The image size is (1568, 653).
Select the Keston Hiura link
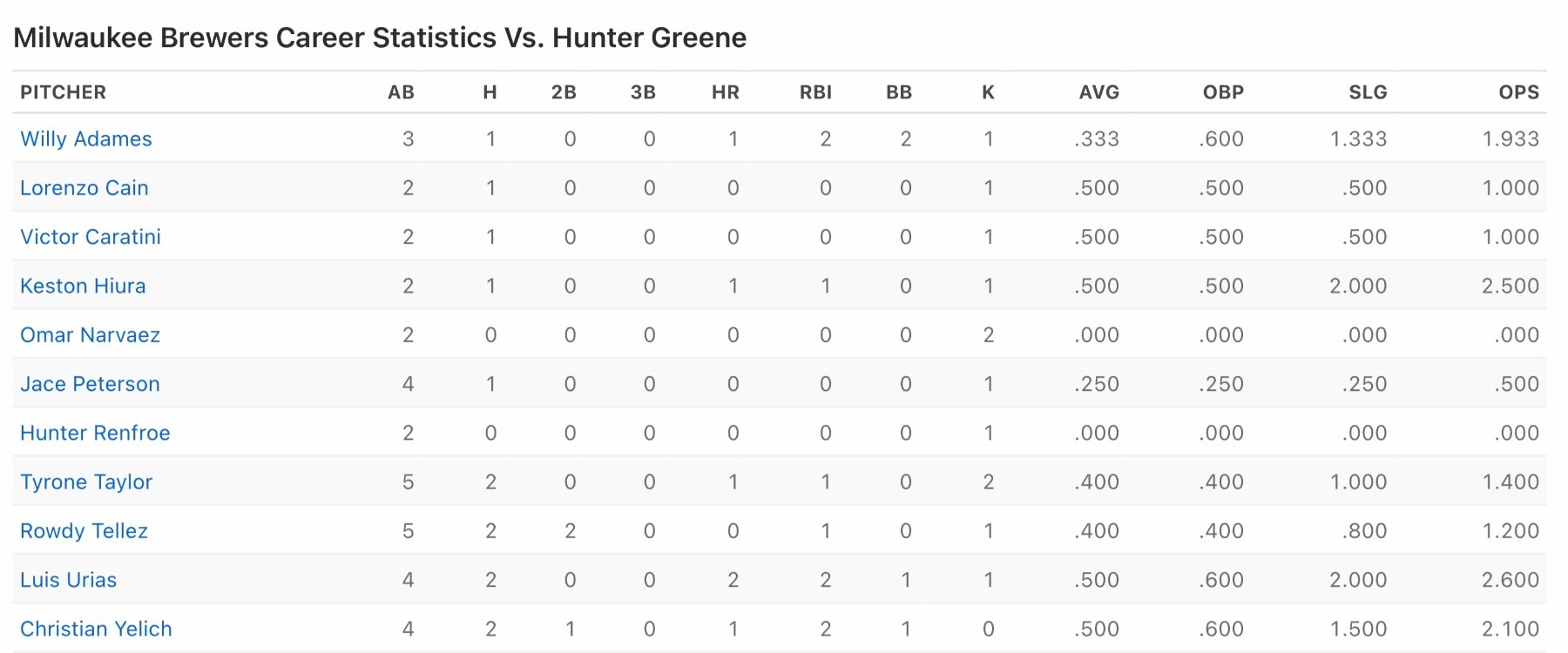pyautogui.click(x=83, y=286)
